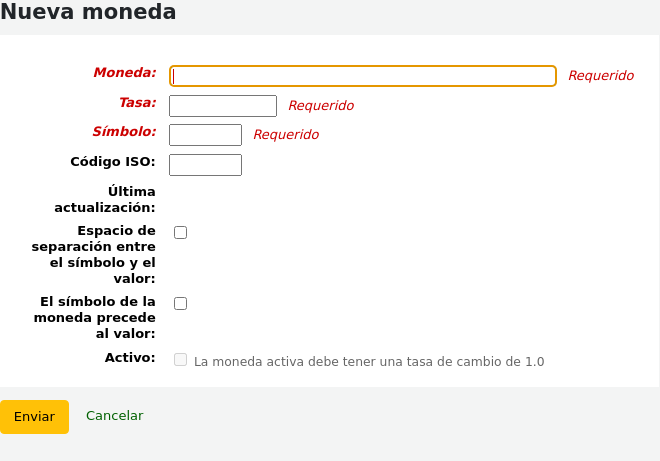660x461 pixels.
Task: Click the Requerido note beside Moneda field
Action: click(x=601, y=76)
